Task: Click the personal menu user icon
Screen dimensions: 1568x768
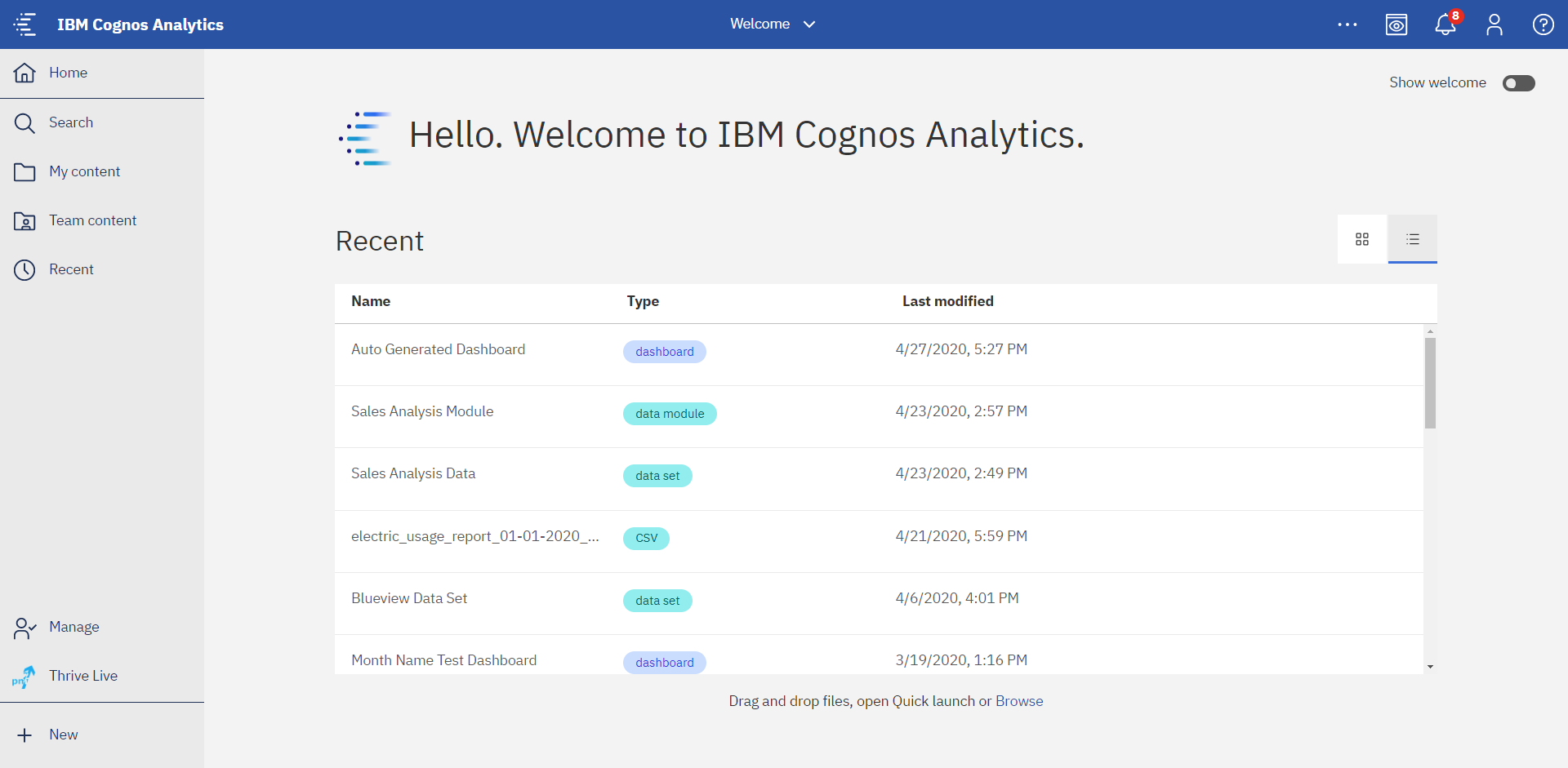Action: click(x=1494, y=24)
